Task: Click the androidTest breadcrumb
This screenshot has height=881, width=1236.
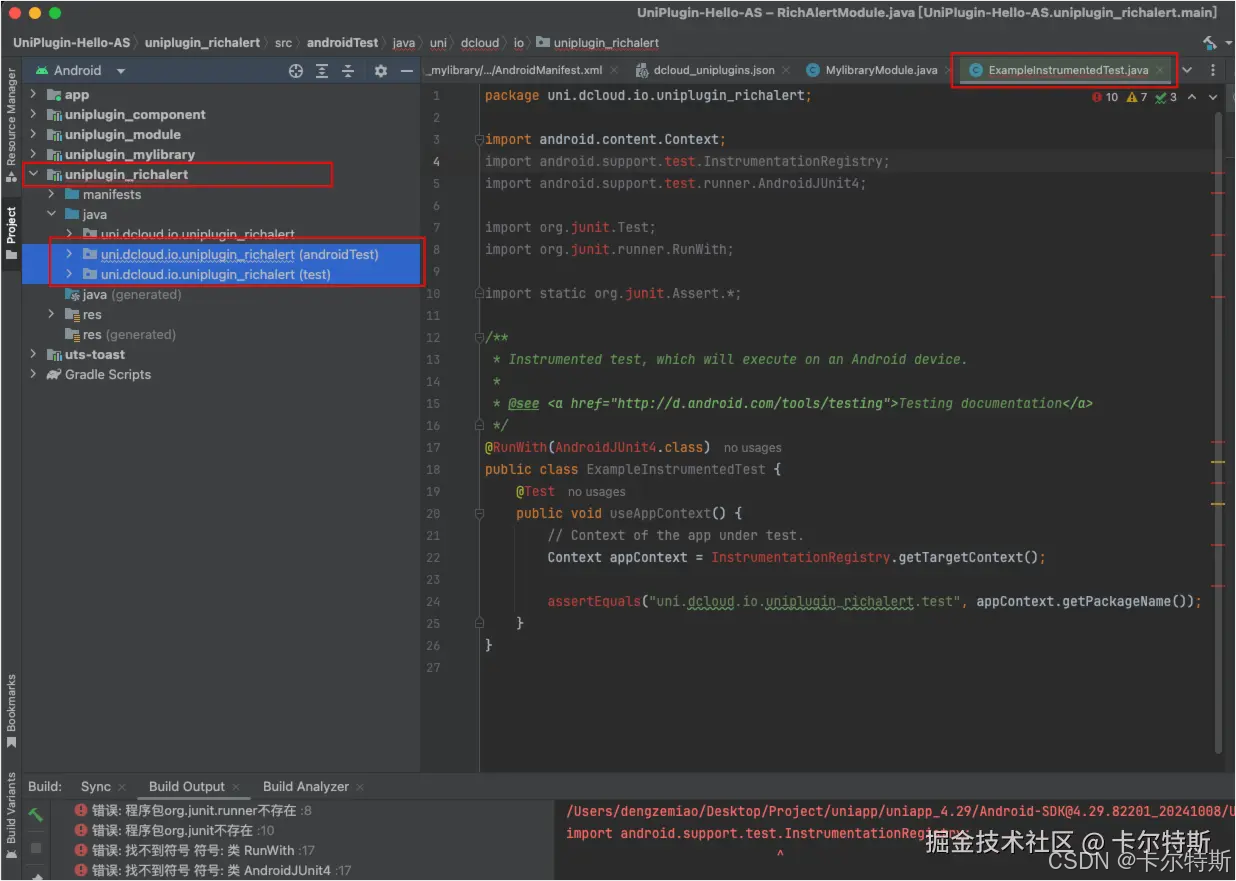Action: 342,43
